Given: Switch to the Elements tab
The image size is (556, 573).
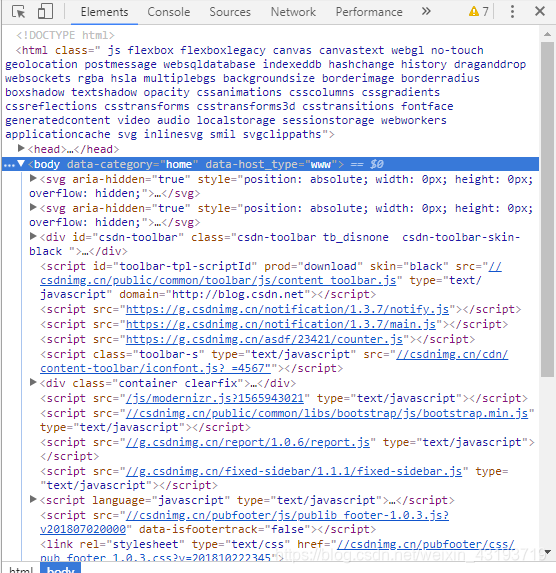Looking at the screenshot, I should 104,12.
